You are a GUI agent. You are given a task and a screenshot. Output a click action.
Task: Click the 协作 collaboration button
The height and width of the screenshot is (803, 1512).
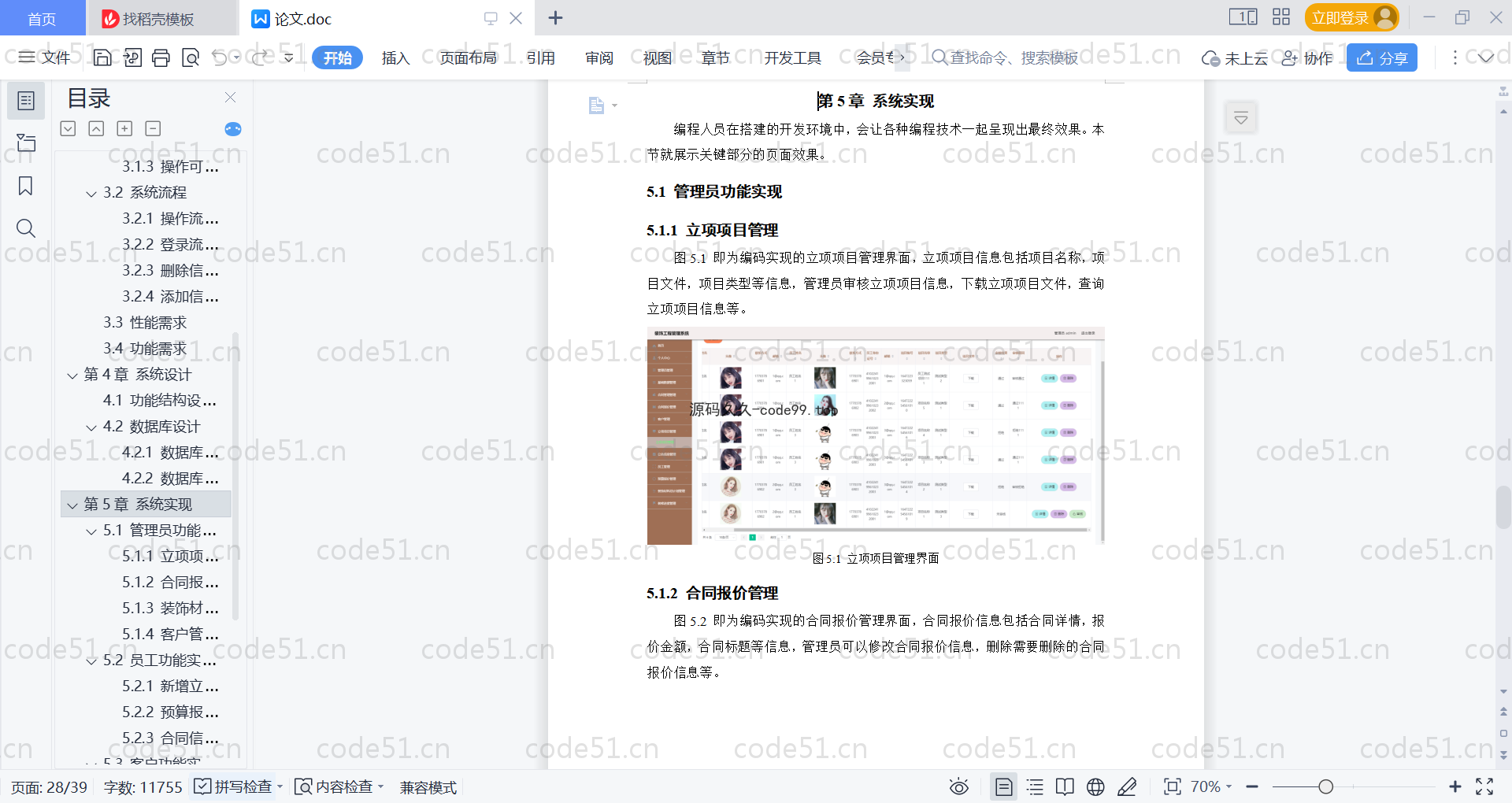click(x=1307, y=57)
